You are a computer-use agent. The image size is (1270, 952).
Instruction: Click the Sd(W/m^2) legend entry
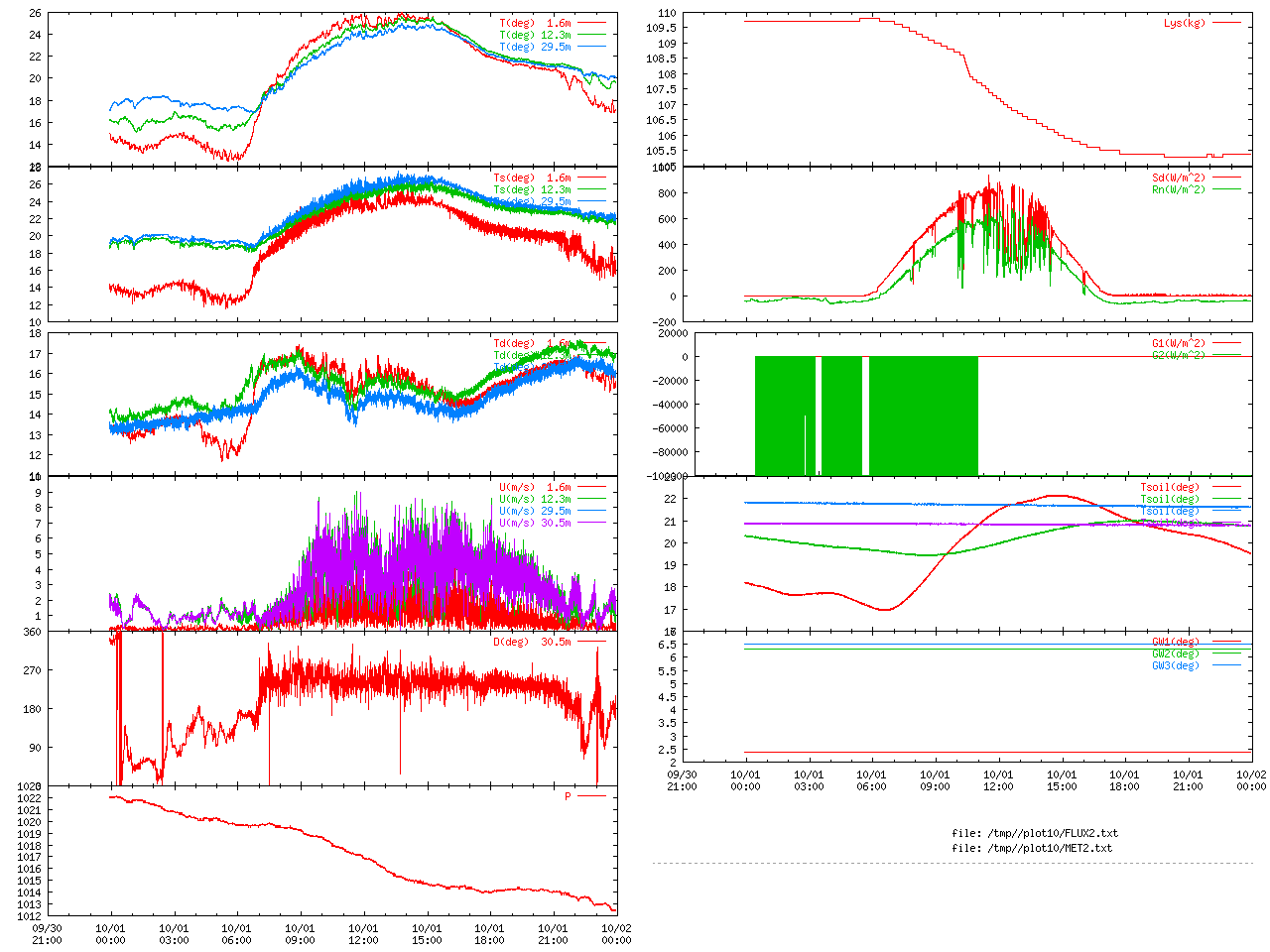click(x=1178, y=178)
